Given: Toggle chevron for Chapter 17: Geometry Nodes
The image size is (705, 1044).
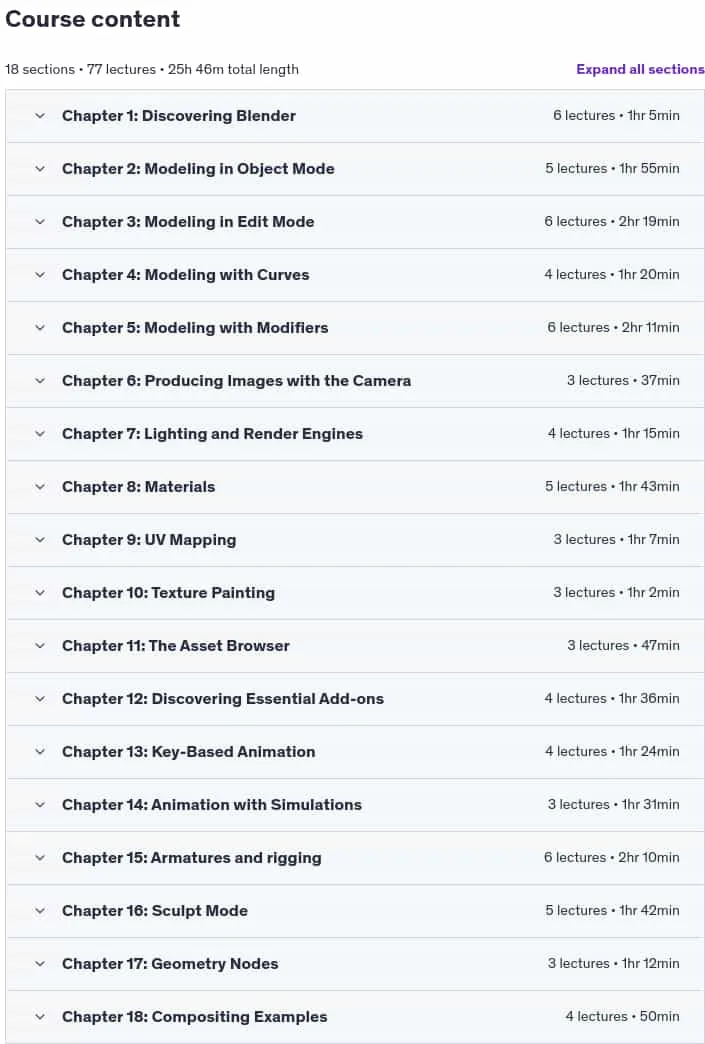Looking at the screenshot, I should tap(40, 963).
